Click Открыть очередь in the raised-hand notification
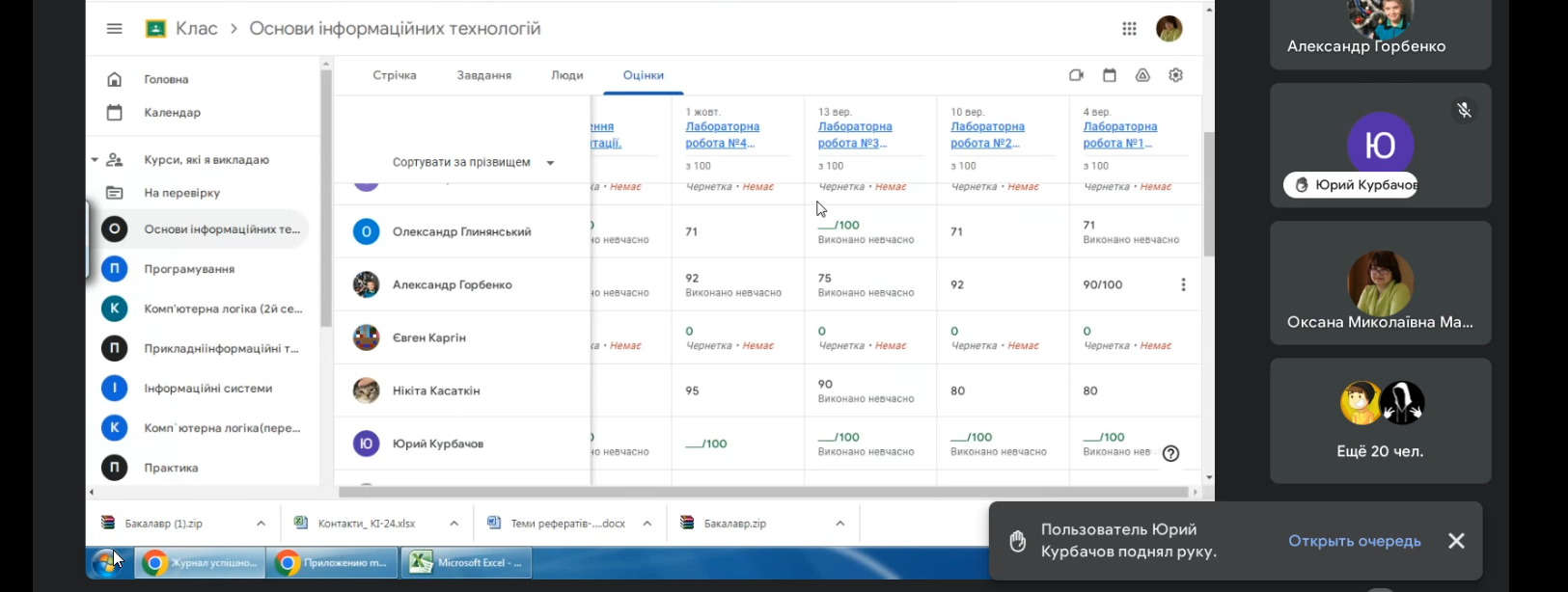Viewport: 1568px width, 592px height. pyautogui.click(x=1354, y=541)
